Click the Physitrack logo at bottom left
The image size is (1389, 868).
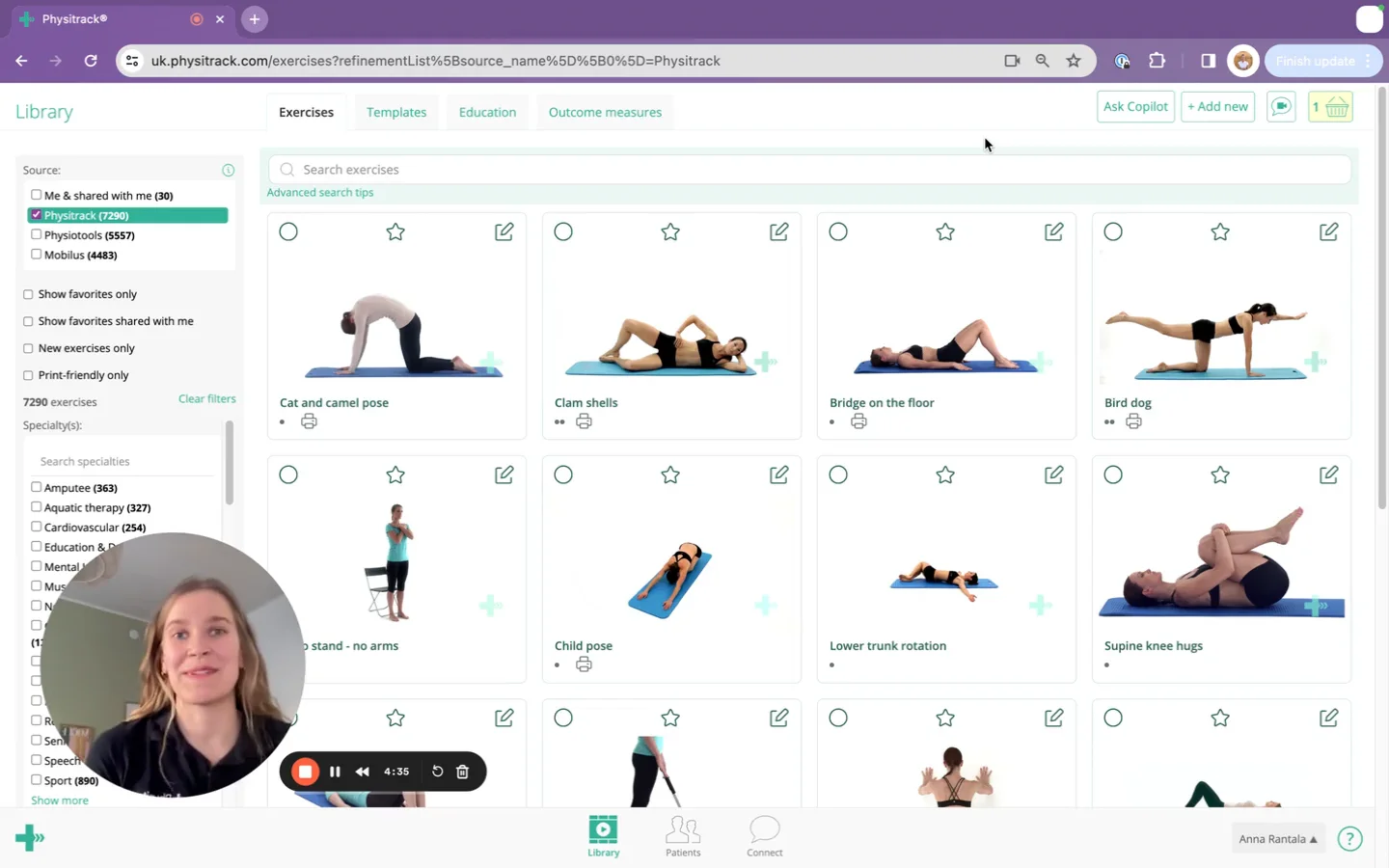click(30, 837)
